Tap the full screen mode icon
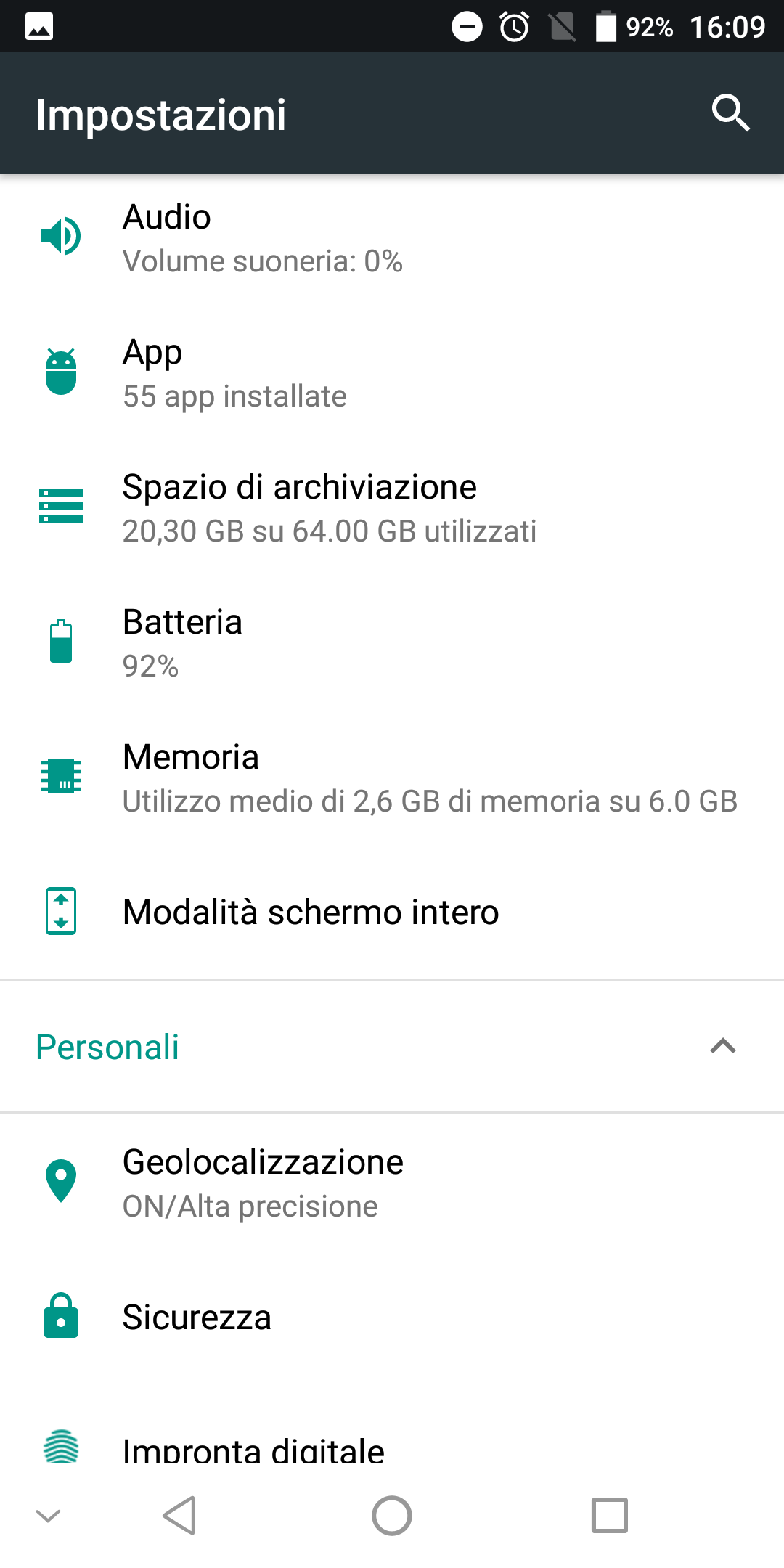Screen dimensions: 784x1568 [x=61, y=911]
